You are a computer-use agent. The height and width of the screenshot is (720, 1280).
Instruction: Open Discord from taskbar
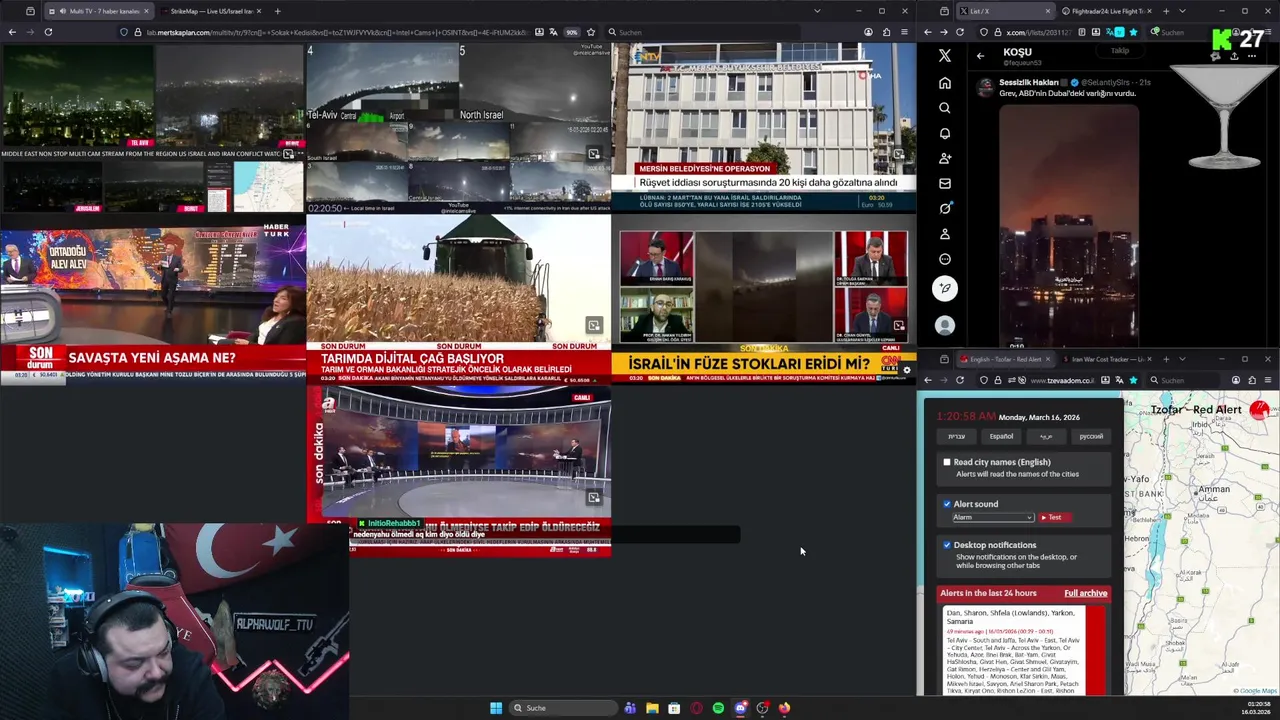(x=740, y=708)
